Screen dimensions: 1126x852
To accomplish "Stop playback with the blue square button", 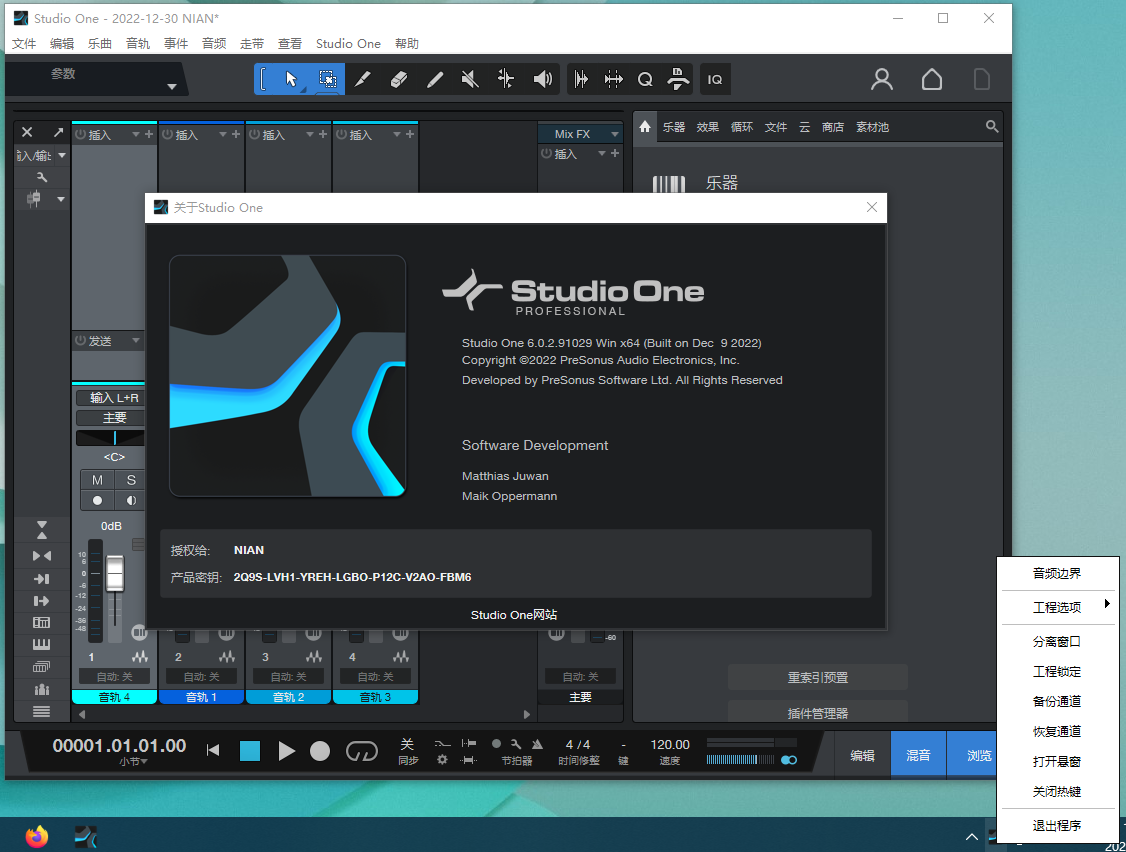I will (250, 751).
